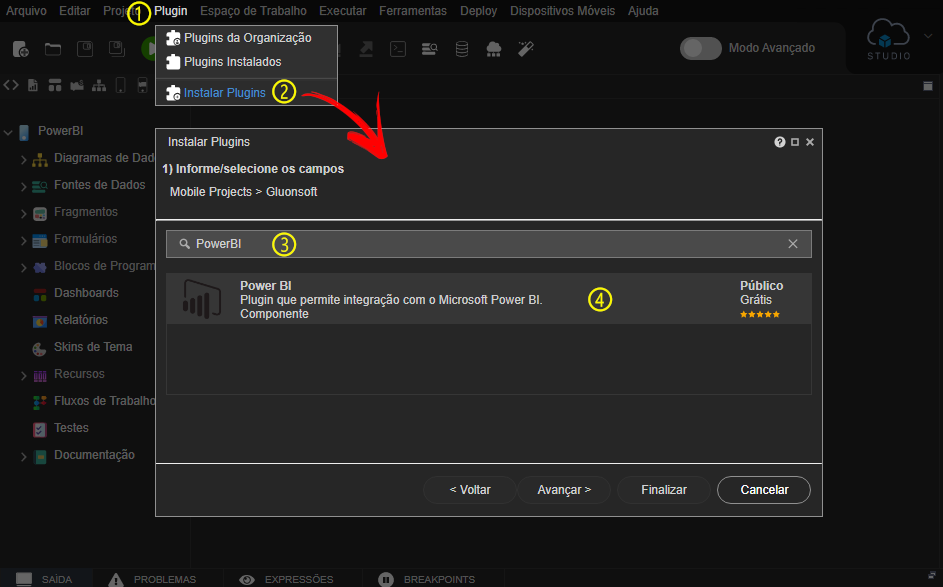943x587 pixels.
Task: Open the Deploy menu
Action: [479, 11]
